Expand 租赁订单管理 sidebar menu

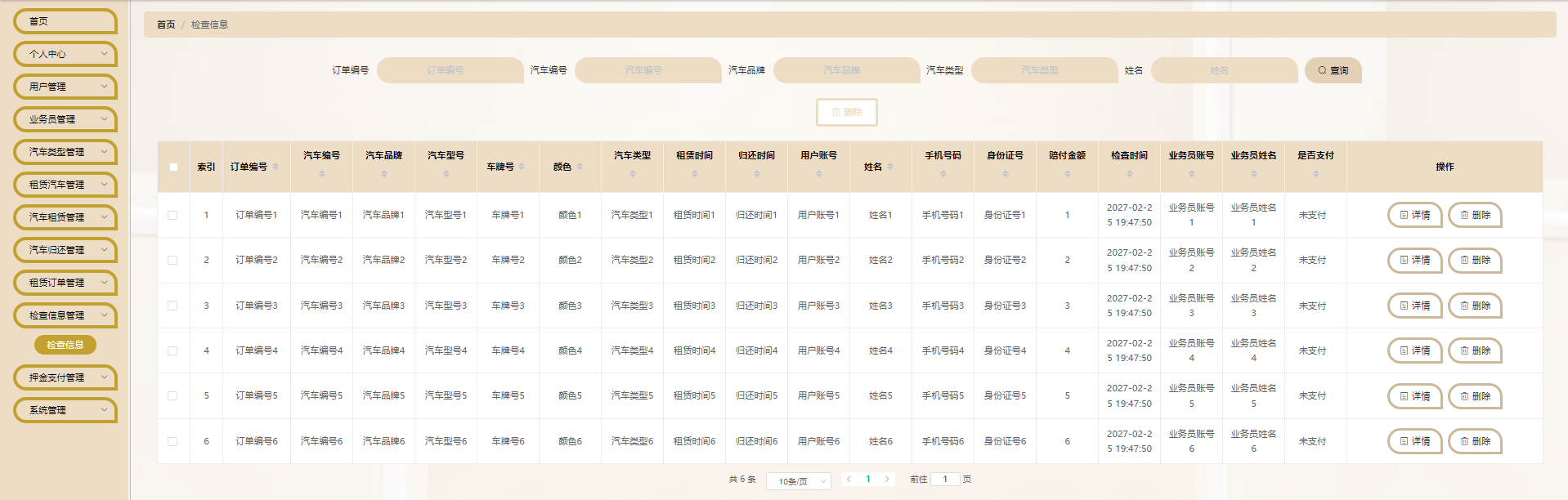pyautogui.click(x=65, y=283)
